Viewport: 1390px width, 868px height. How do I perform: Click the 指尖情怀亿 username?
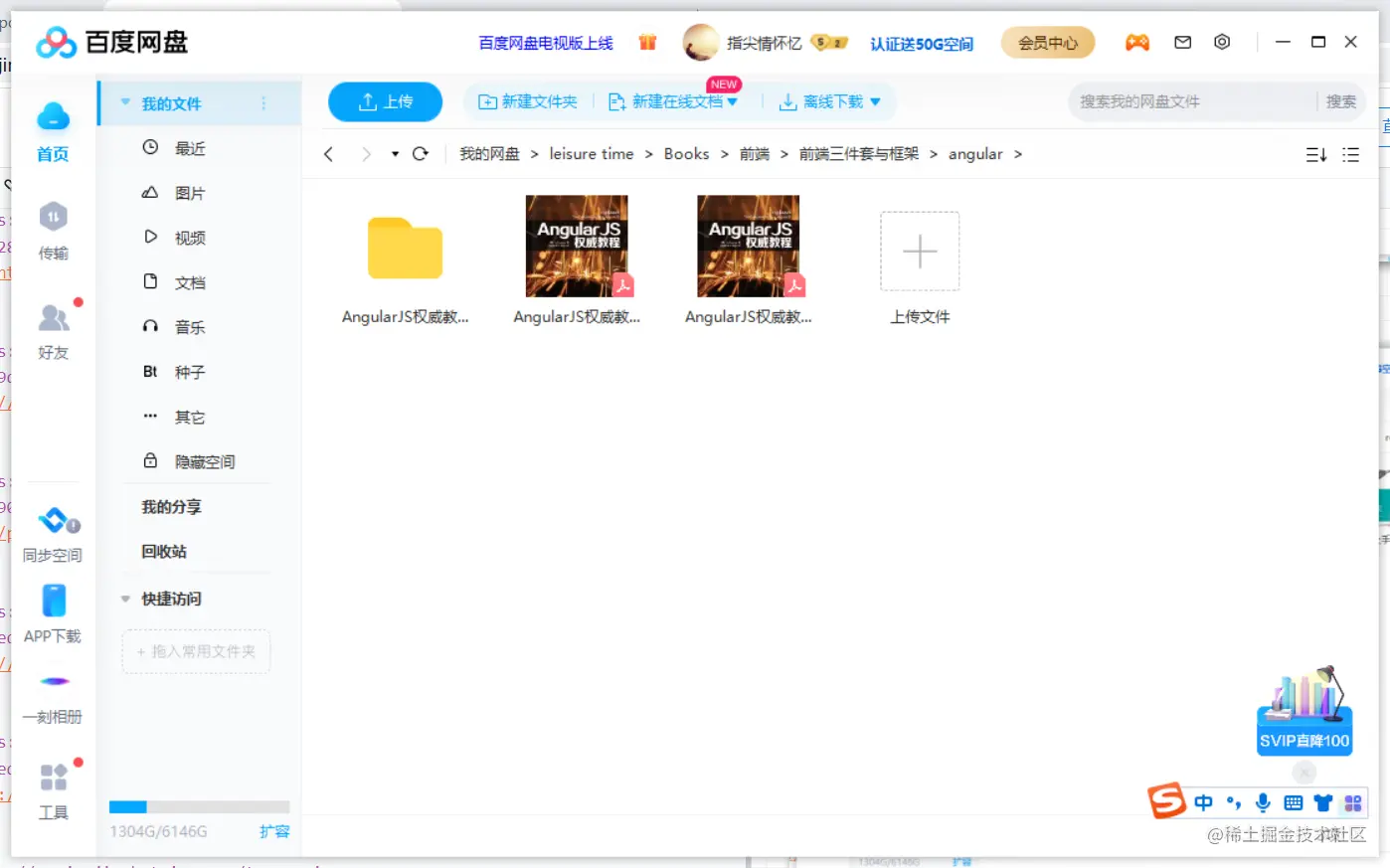[764, 43]
